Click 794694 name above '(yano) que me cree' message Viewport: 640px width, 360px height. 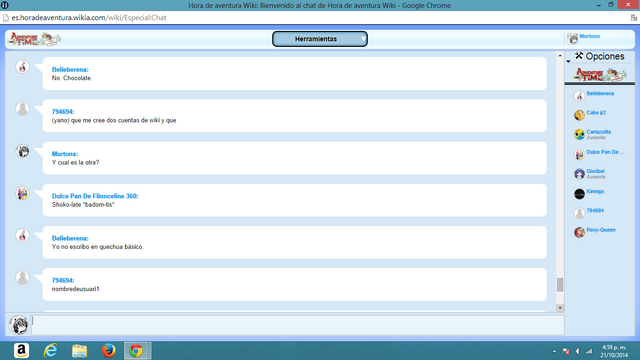pos(63,112)
